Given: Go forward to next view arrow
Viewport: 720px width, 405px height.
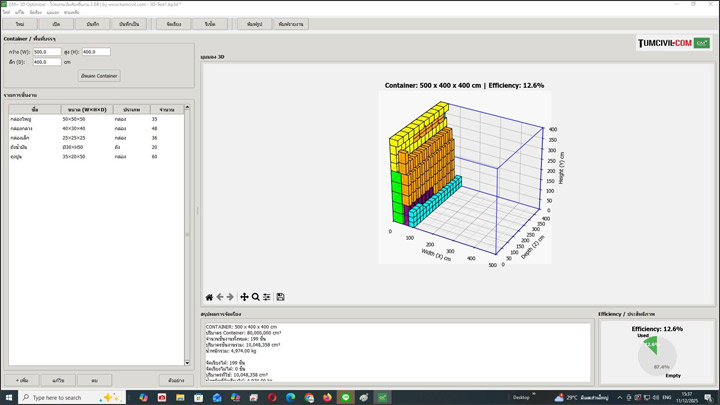Looking at the screenshot, I should 231,297.
